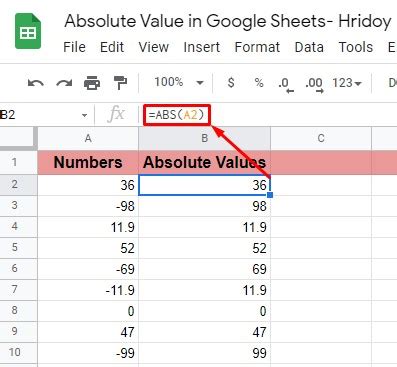Select row 5 header
This screenshot has width=397, height=367.
tap(19, 248)
